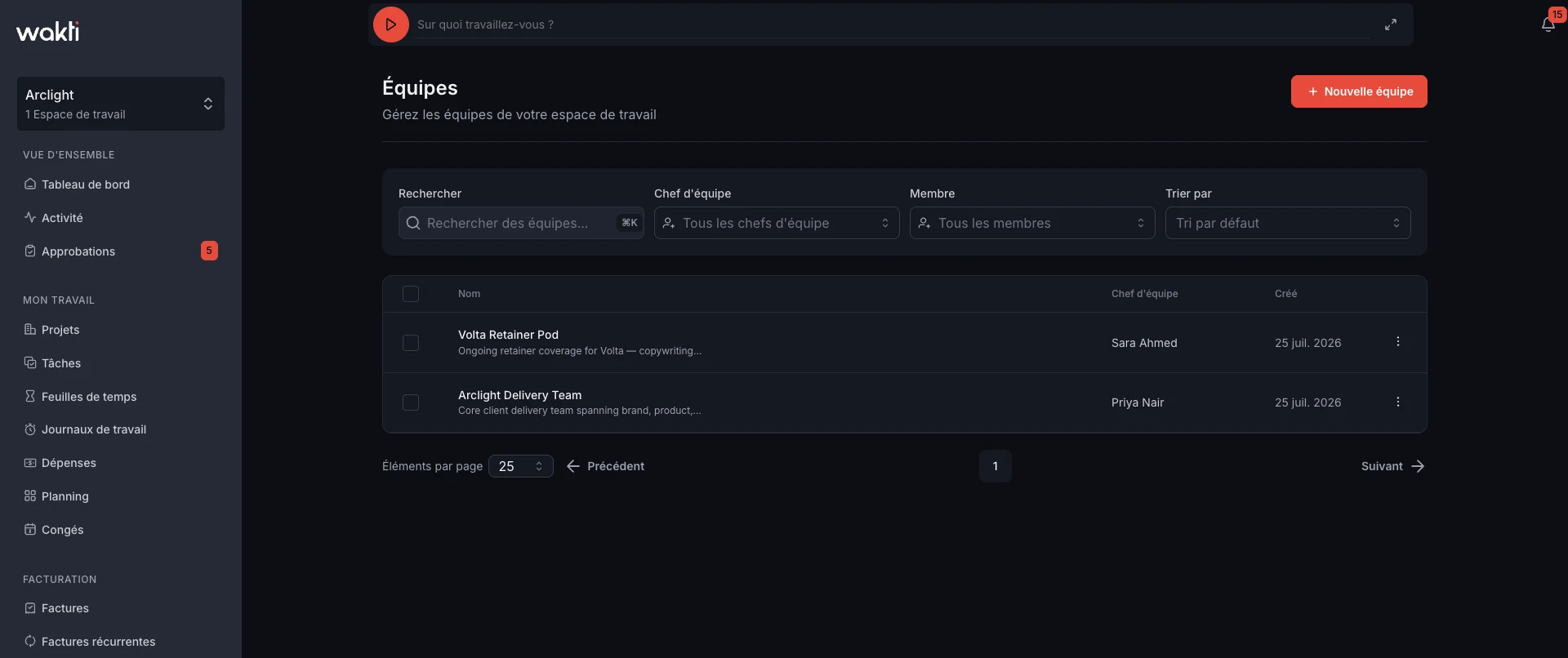This screenshot has height=658, width=1568.
Task: Open the actions menu for Arclight Delivery Team
Action: click(x=1397, y=402)
